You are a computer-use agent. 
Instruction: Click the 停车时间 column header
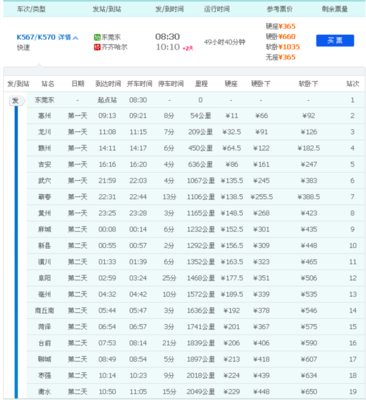(171, 84)
